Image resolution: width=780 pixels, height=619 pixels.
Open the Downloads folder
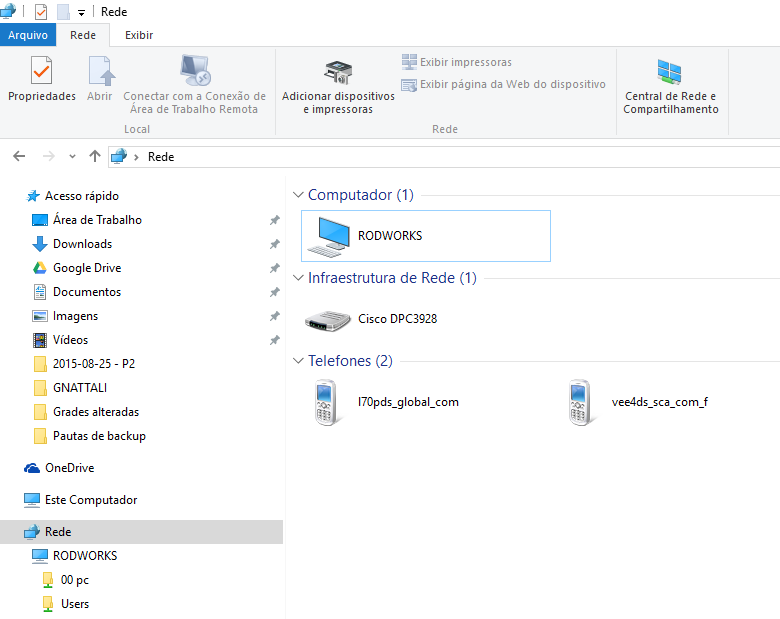[73, 244]
